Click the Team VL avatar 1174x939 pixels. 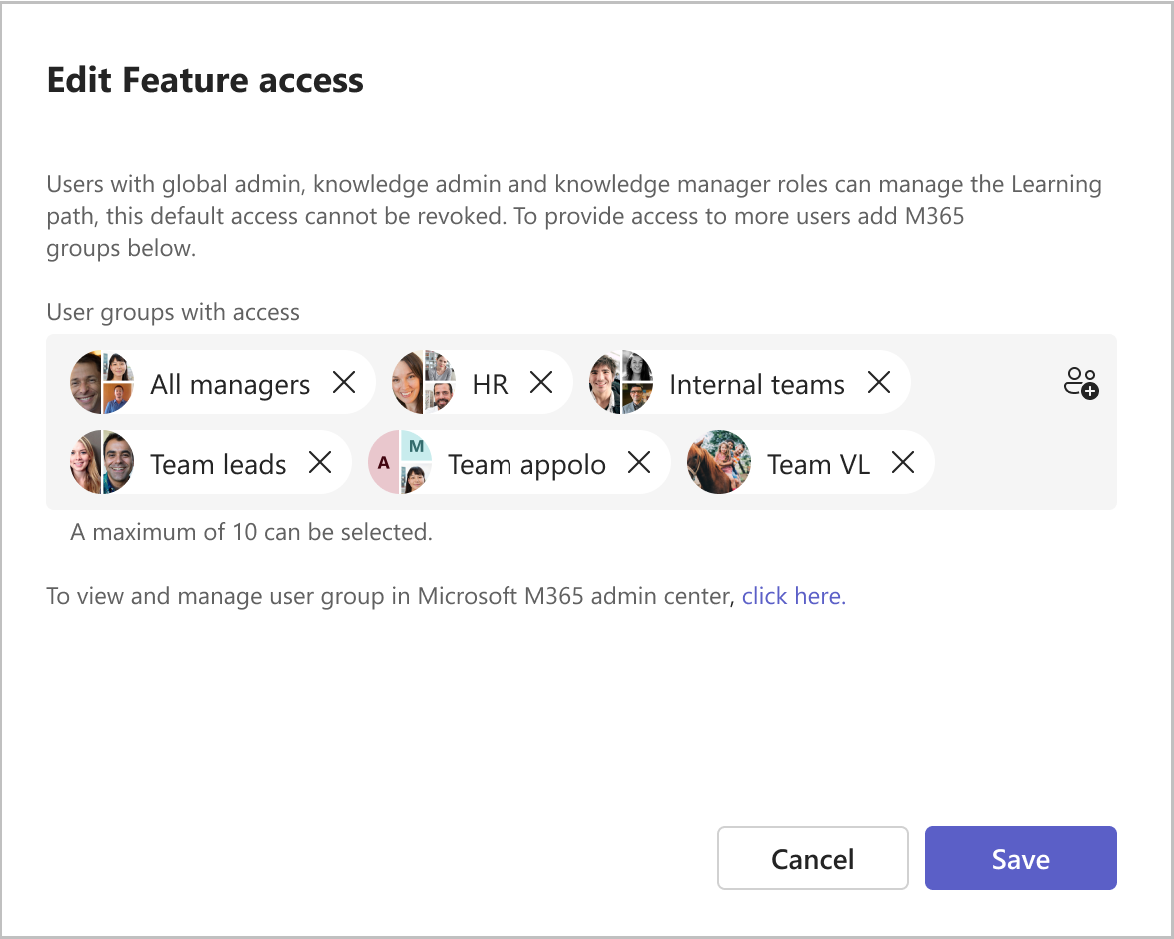[x=719, y=462]
